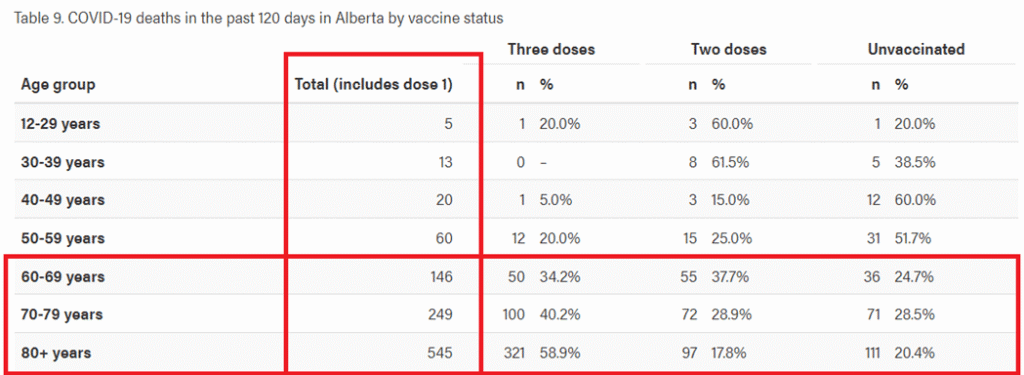The image size is (1024, 375).
Task: Click the 58.9% three doses cell
Action: 560,353
